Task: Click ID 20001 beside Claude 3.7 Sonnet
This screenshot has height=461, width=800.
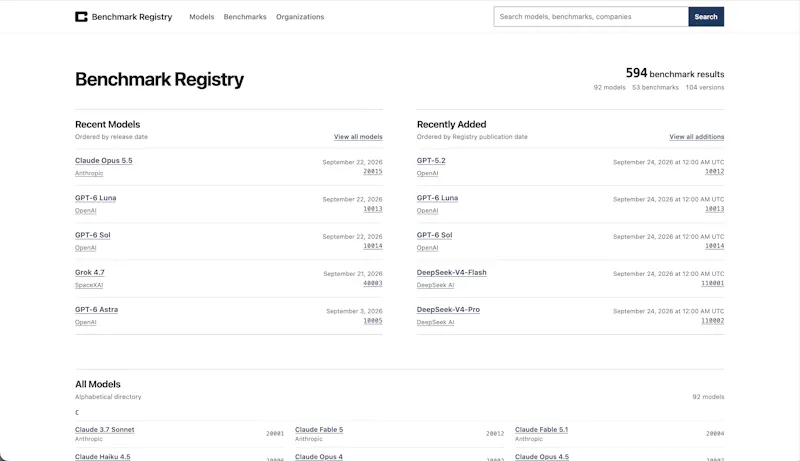Action: (x=275, y=433)
